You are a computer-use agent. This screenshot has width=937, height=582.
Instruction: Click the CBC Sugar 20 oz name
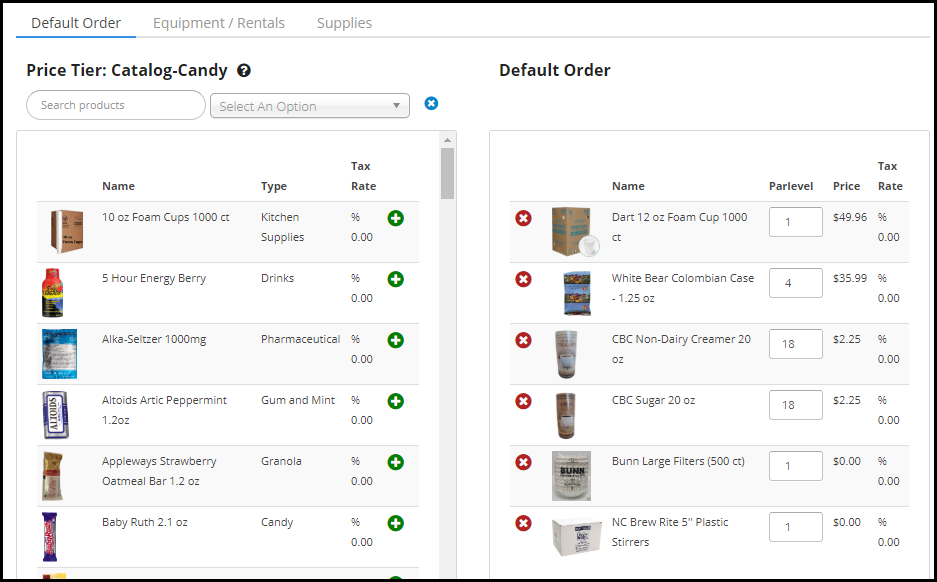(x=654, y=400)
